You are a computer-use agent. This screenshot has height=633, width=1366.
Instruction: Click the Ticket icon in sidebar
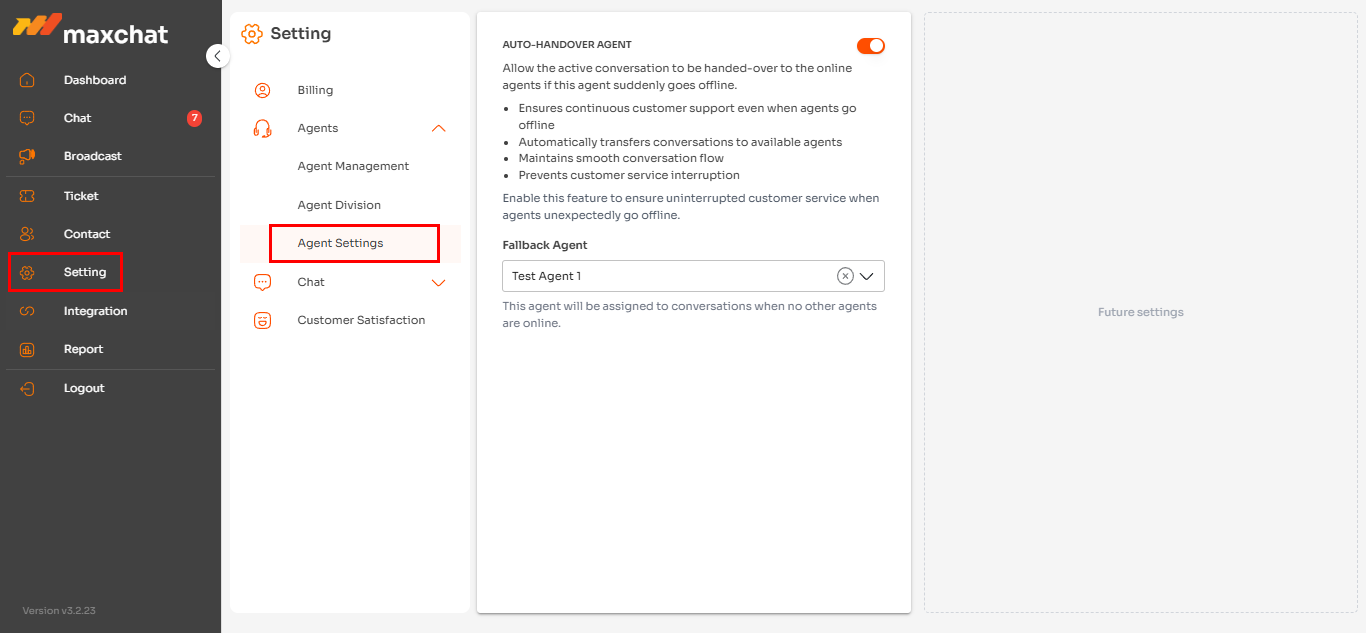[27, 196]
